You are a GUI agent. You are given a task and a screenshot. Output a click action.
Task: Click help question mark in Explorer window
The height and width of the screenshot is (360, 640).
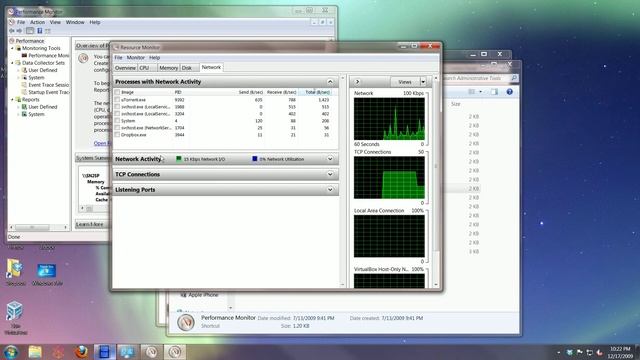click(x=509, y=92)
